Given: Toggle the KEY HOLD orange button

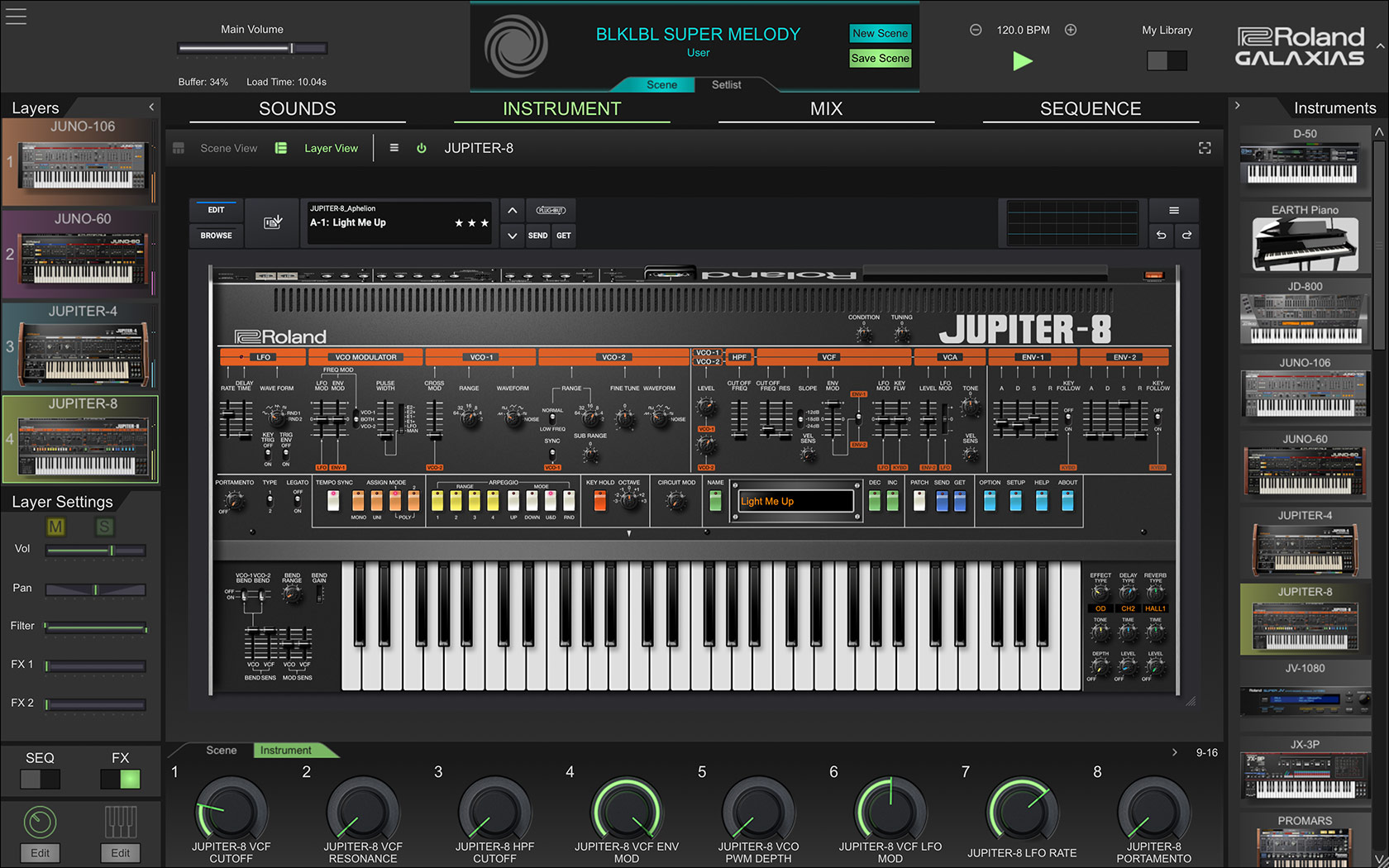Looking at the screenshot, I should pyautogui.click(x=600, y=500).
